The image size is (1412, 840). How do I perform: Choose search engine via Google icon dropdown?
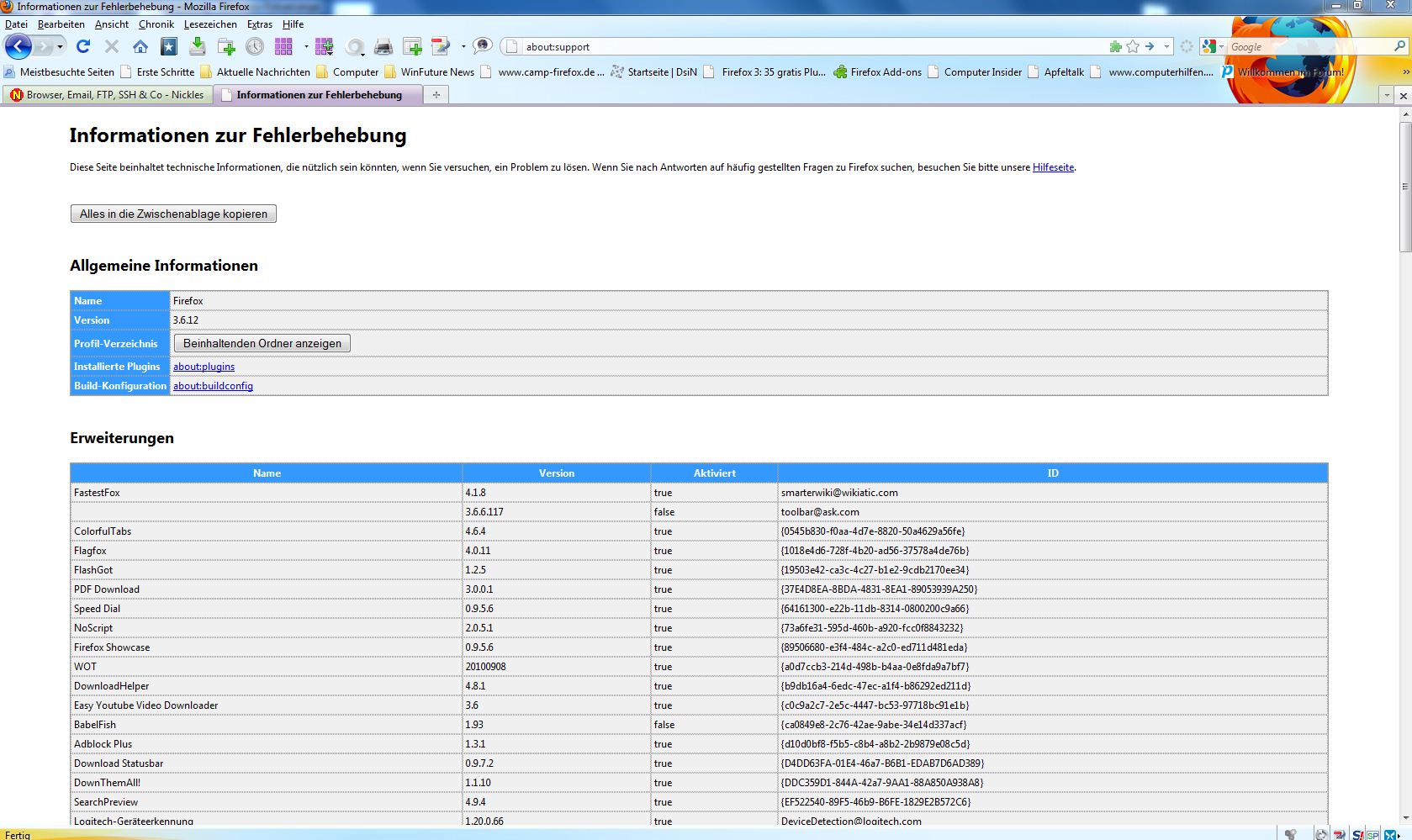pos(1212,47)
